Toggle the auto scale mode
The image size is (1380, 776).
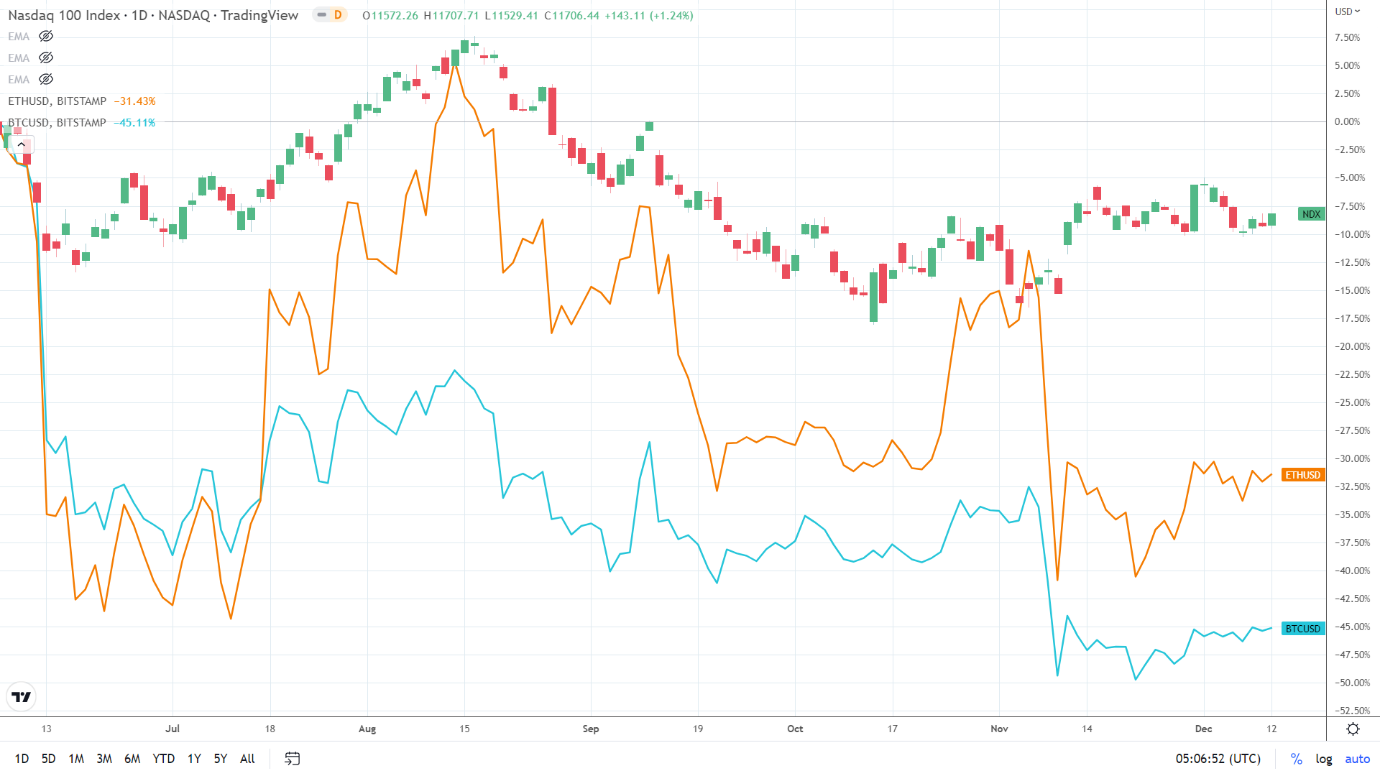tap(1357, 759)
